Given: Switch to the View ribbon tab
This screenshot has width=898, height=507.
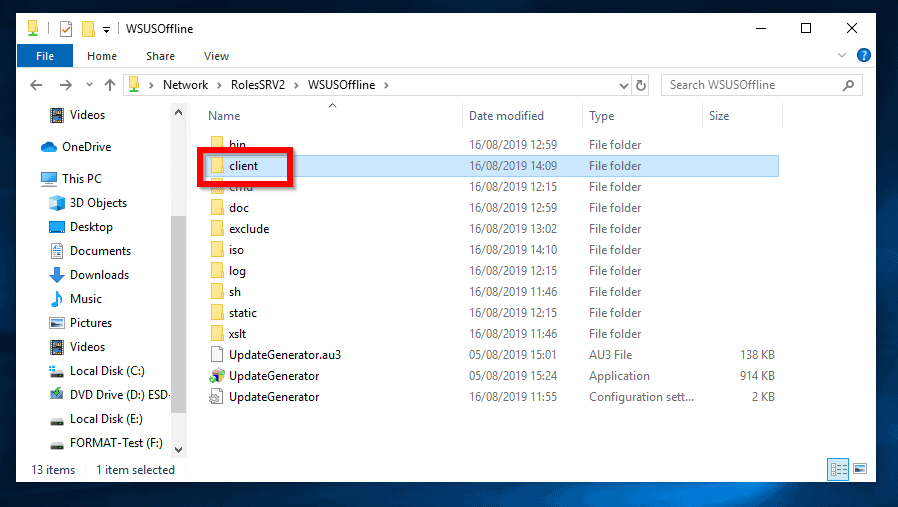Looking at the screenshot, I should [216, 56].
